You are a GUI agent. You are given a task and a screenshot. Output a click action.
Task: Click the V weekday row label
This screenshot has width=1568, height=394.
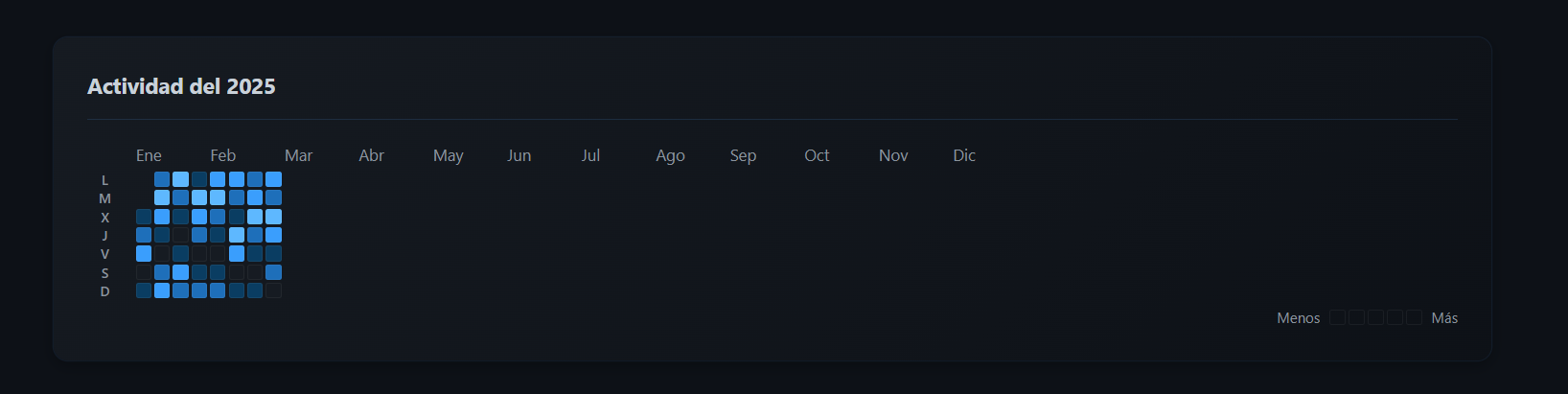[x=104, y=254]
